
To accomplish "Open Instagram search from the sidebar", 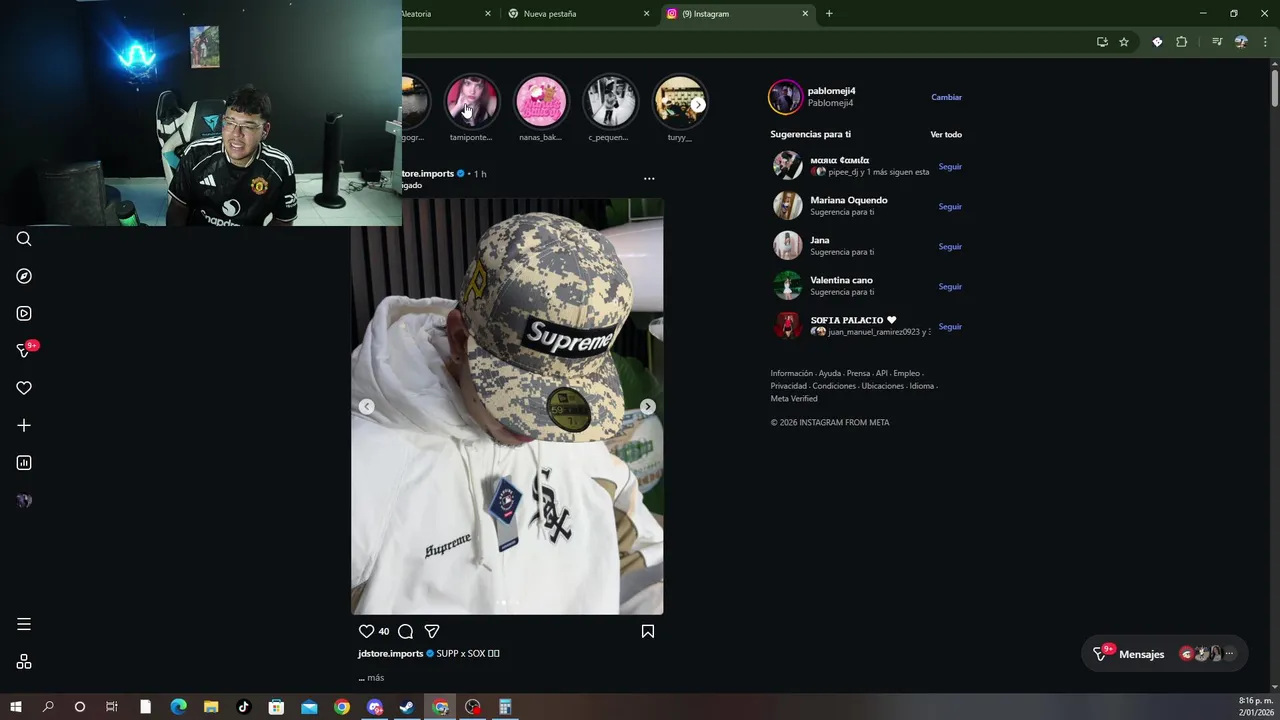I will [x=24, y=239].
